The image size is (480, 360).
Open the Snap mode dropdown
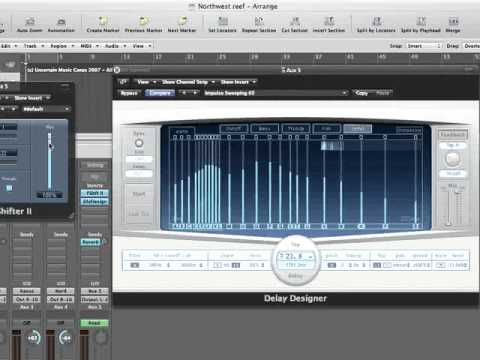click(x=424, y=46)
